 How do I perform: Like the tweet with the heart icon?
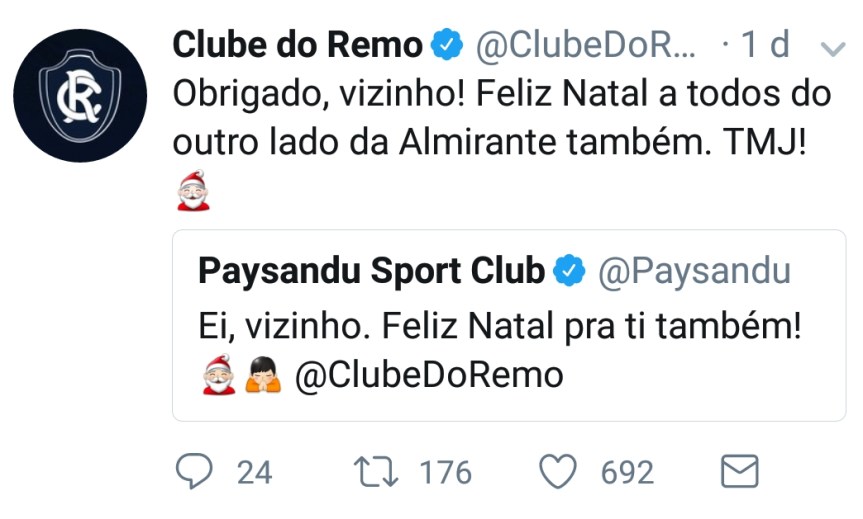(558, 472)
